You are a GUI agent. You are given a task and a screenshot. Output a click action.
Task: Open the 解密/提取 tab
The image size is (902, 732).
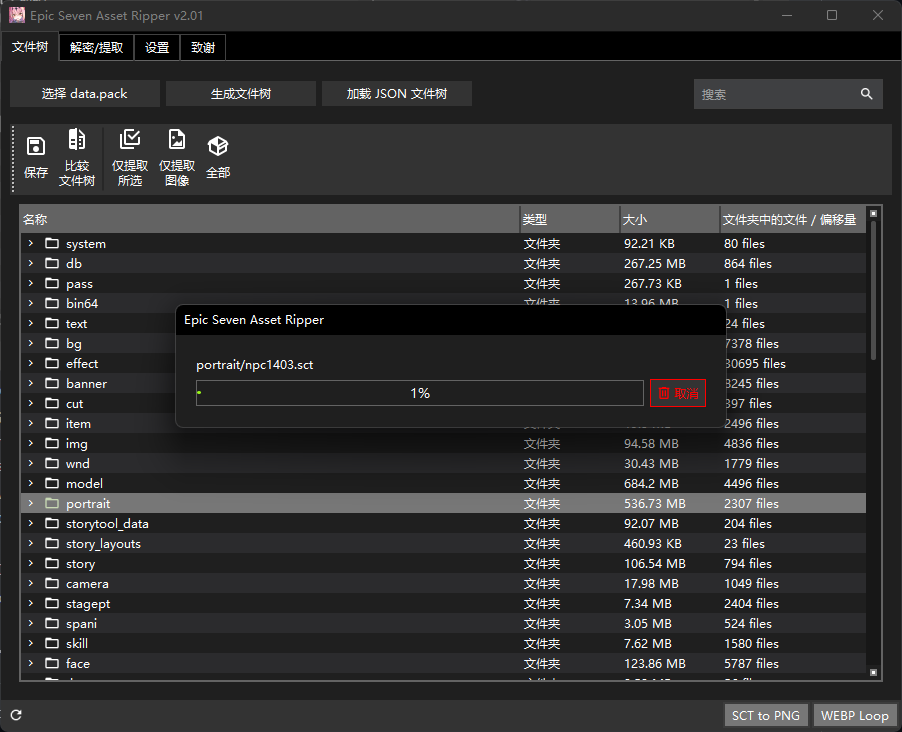pos(97,48)
